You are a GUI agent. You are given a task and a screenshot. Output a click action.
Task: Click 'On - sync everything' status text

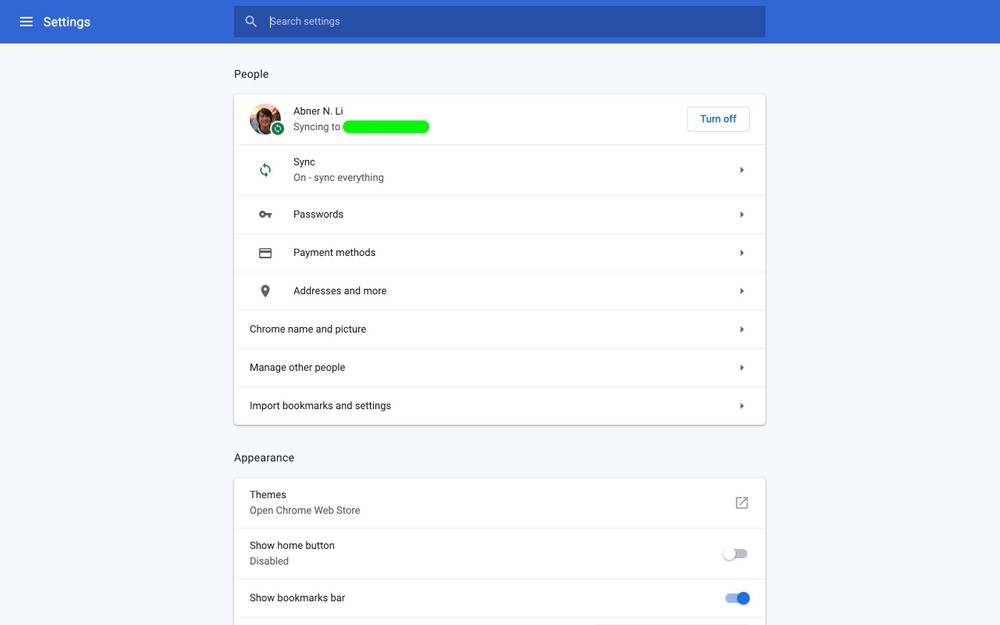coord(339,178)
